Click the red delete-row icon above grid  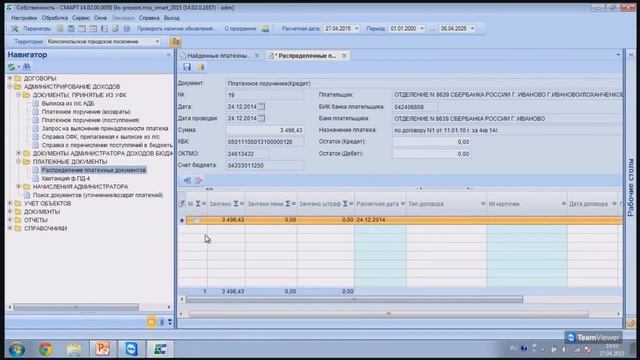coord(198,180)
